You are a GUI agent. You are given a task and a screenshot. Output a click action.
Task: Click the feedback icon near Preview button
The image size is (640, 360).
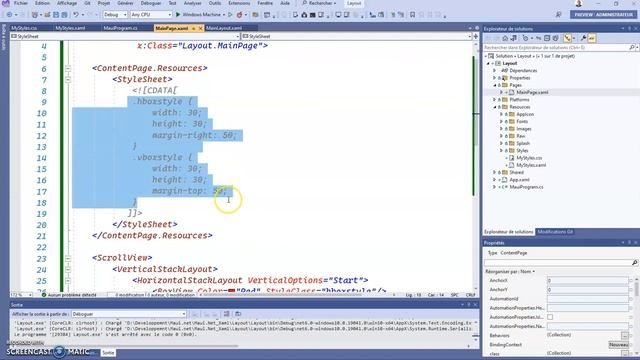pyautogui.click(x=558, y=15)
